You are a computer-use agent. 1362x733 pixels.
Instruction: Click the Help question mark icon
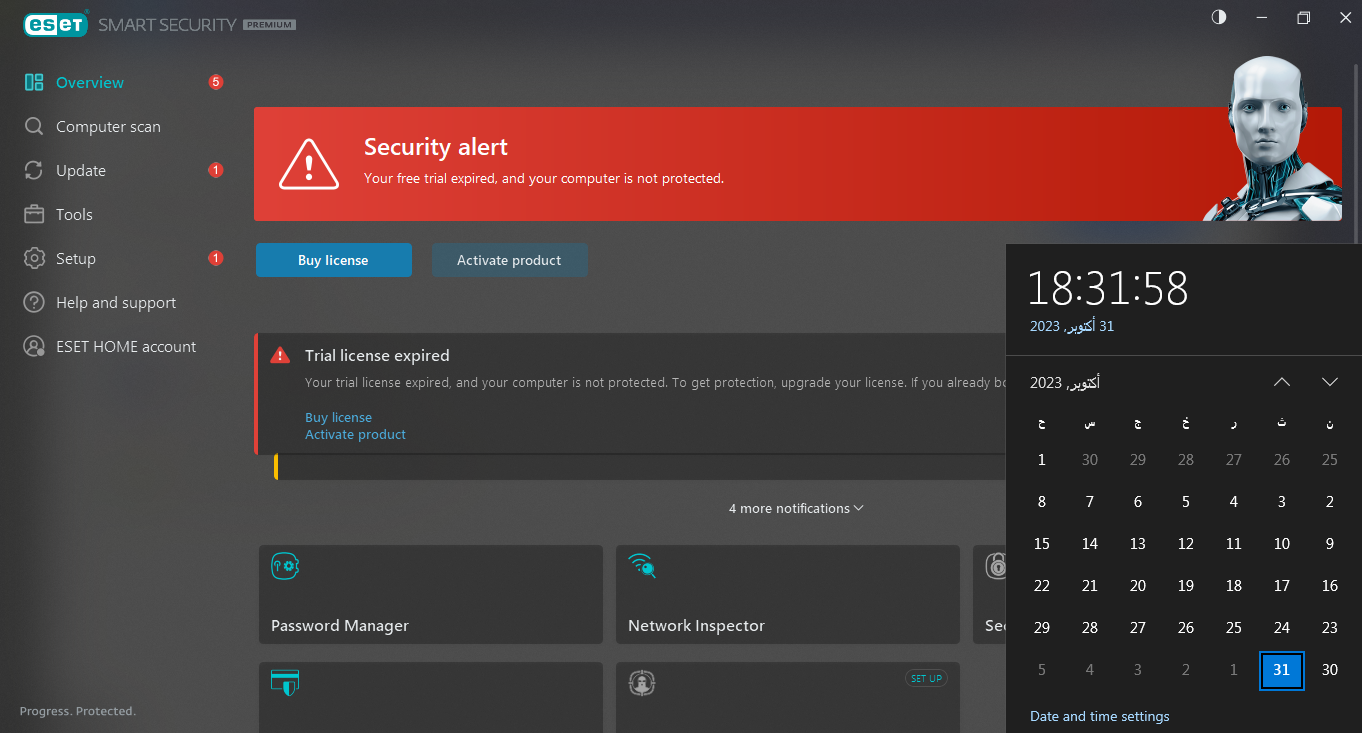point(34,303)
